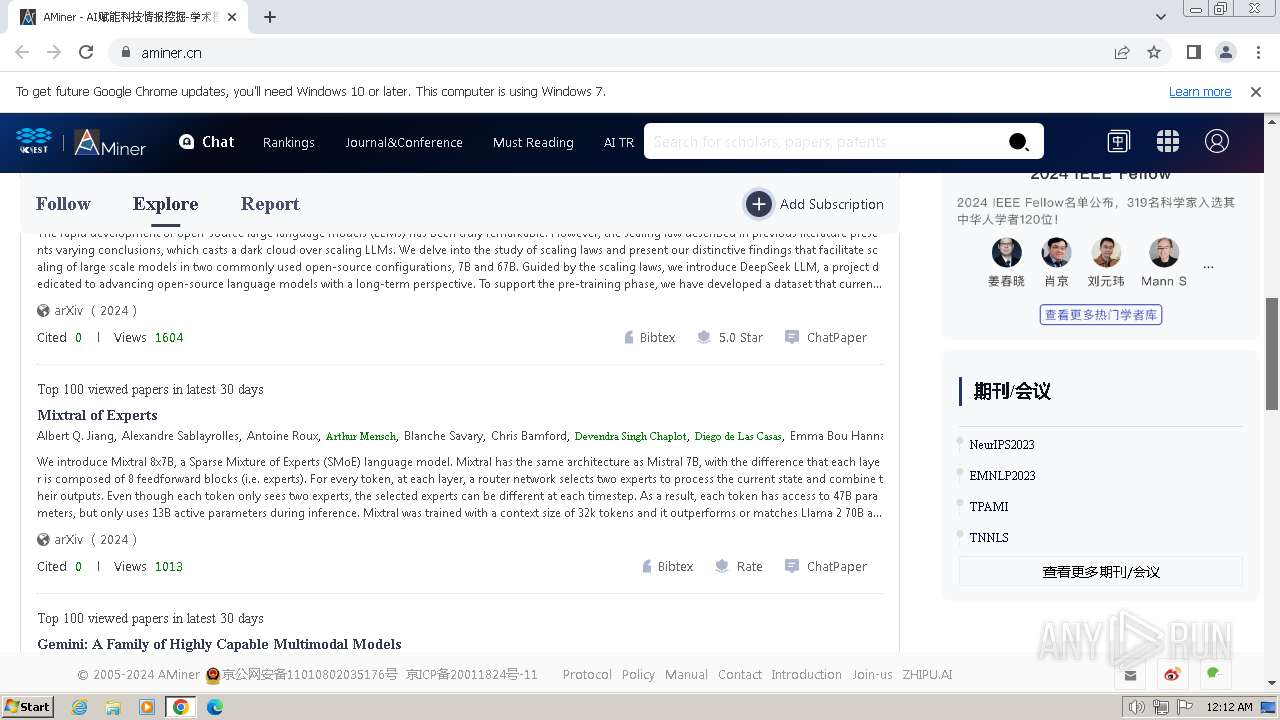Open scholar Mann S avatar
This screenshot has height=720, width=1280.
tap(1164, 253)
